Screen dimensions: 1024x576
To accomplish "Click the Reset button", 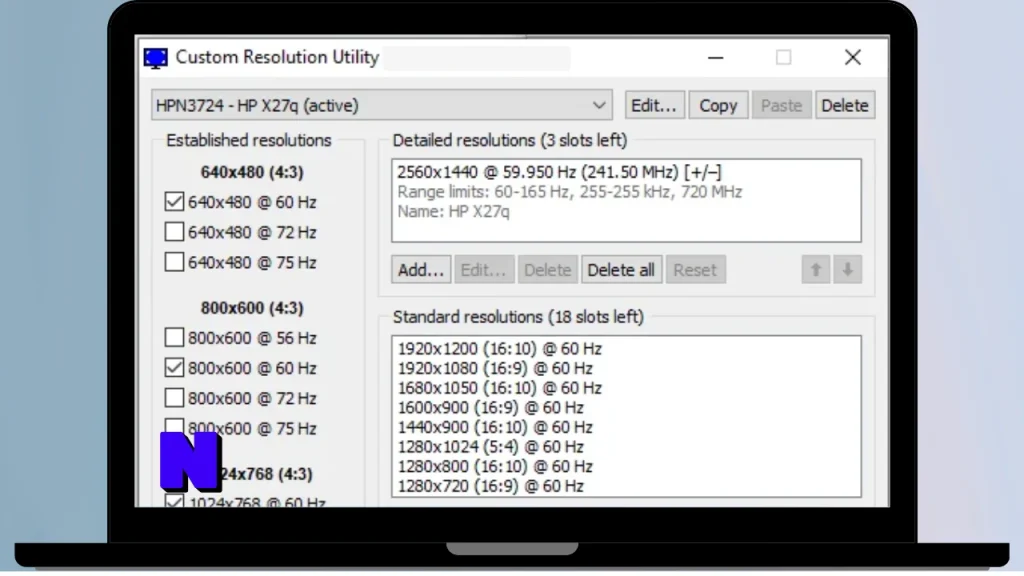I will (x=696, y=270).
